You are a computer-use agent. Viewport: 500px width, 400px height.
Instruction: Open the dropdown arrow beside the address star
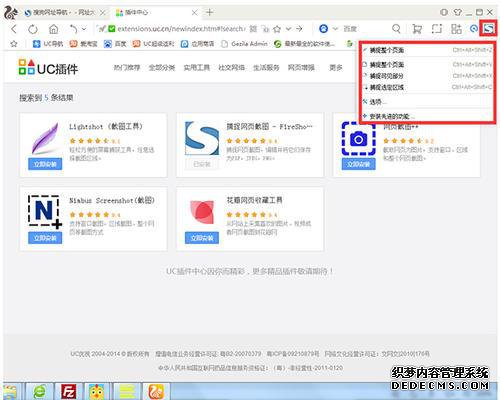[x=288, y=29]
